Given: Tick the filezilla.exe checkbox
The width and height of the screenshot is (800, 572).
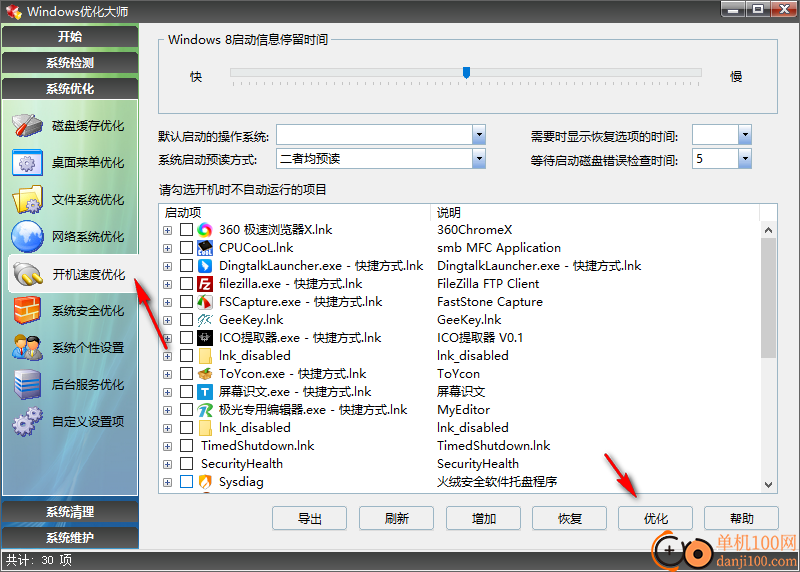Looking at the screenshot, I should (x=187, y=284).
